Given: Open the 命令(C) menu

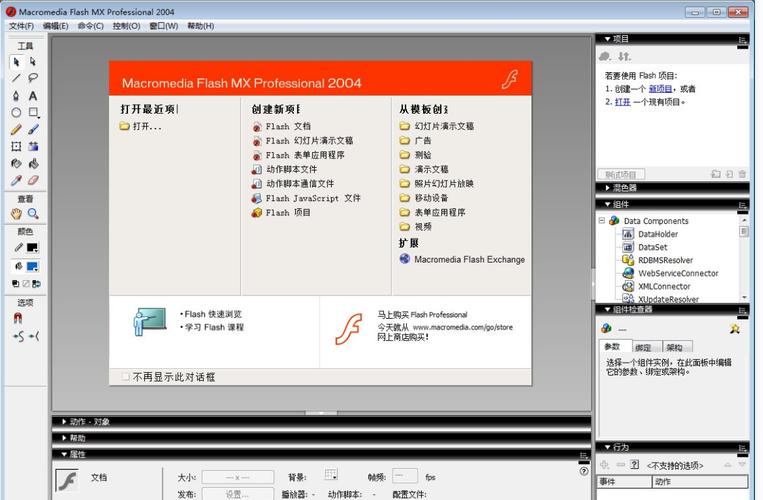Looking at the screenshot, I should pyautogui.click(x=91, y=26).
